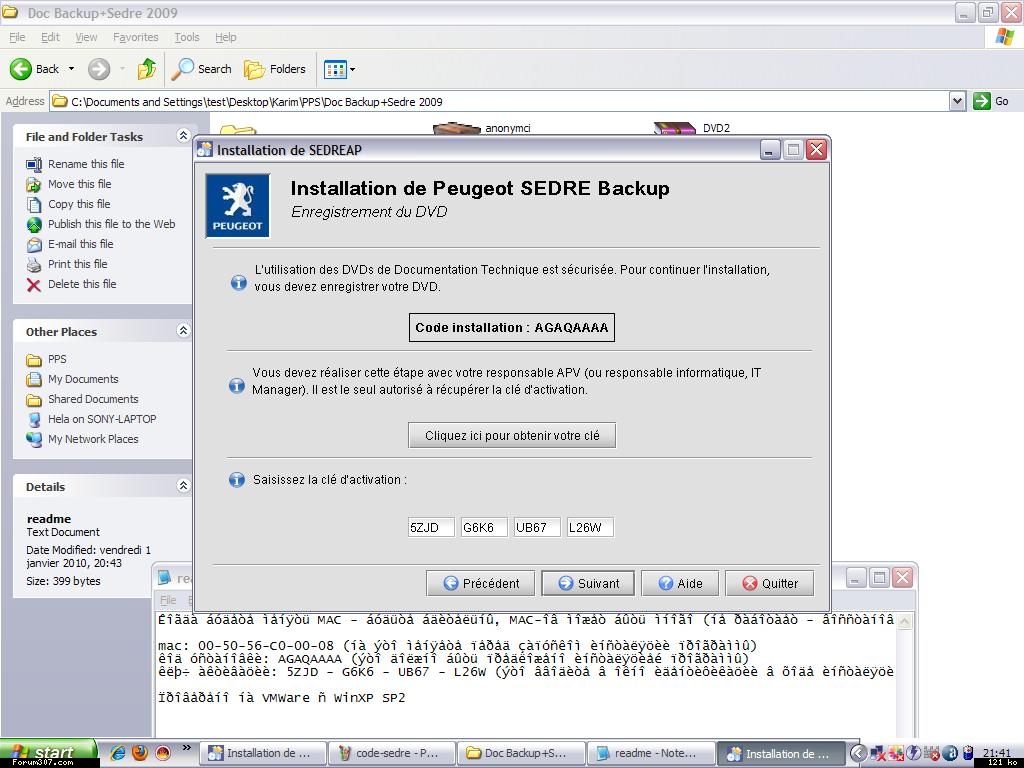Toggle the Folders pane button
The height and width of the screenshot is (768, 1024).
point(275,69)
